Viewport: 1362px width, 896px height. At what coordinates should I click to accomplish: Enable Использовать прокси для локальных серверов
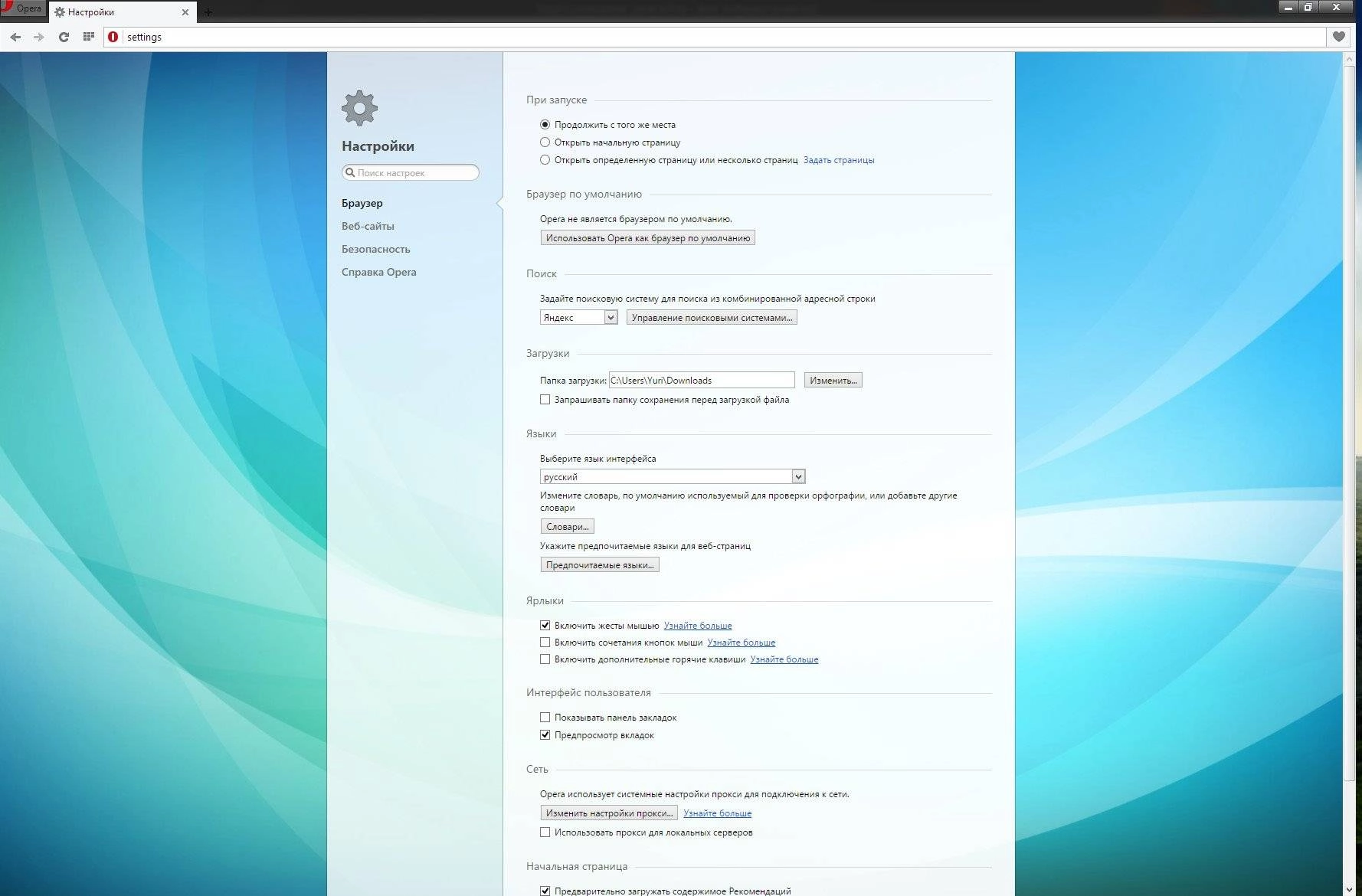[x=545, y=832]
